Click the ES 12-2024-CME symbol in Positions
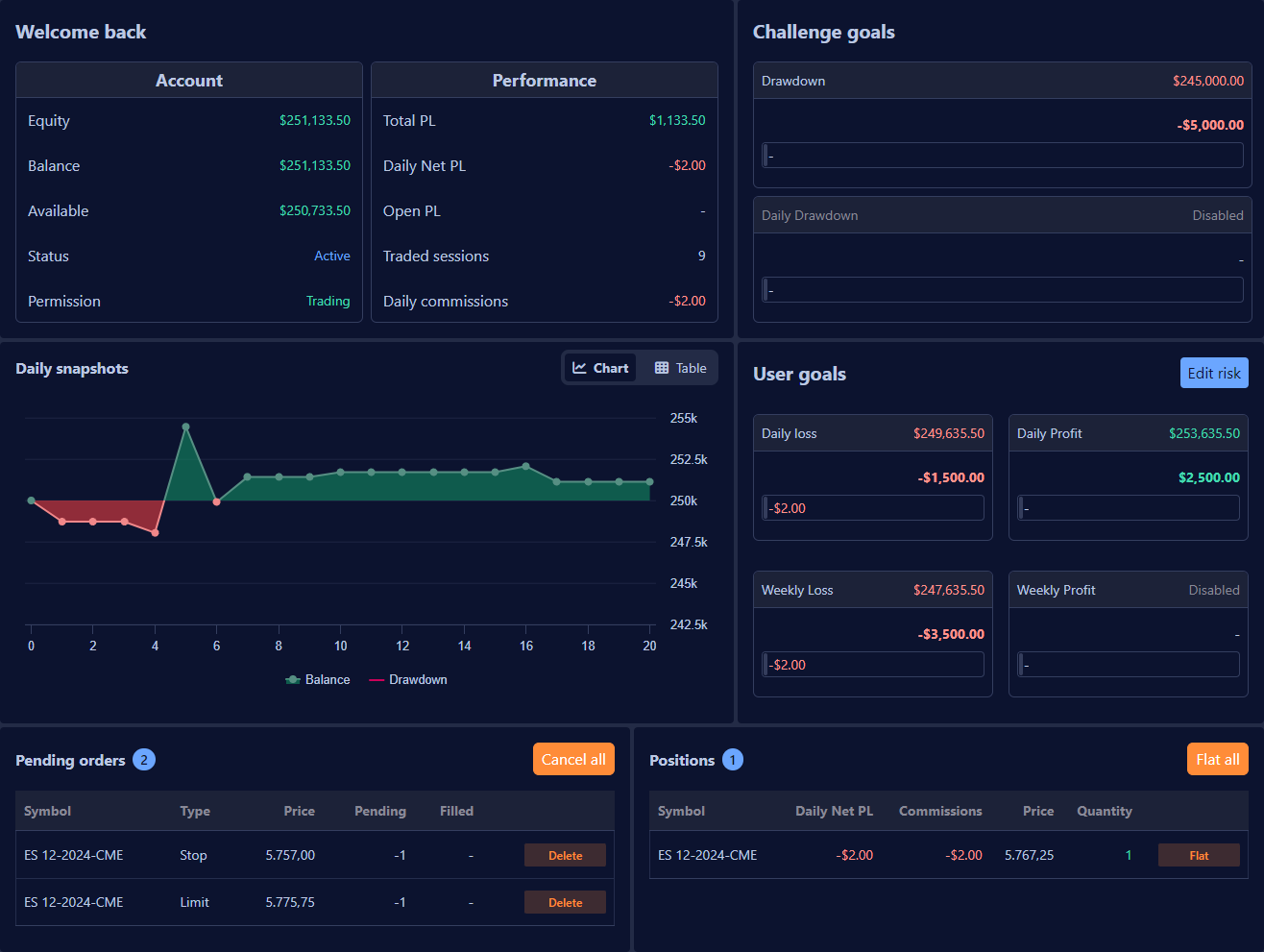Screen dimensions: 1264x952 707,855
